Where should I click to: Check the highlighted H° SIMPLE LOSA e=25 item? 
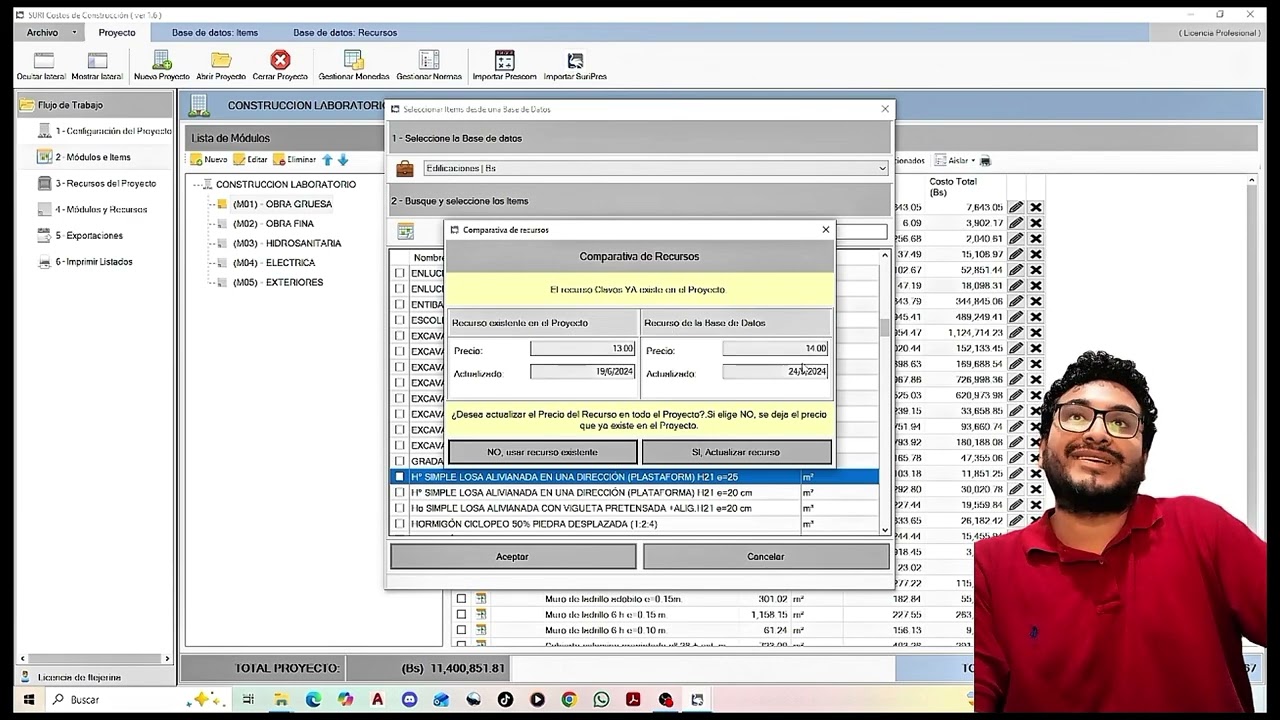coord(400,477)
